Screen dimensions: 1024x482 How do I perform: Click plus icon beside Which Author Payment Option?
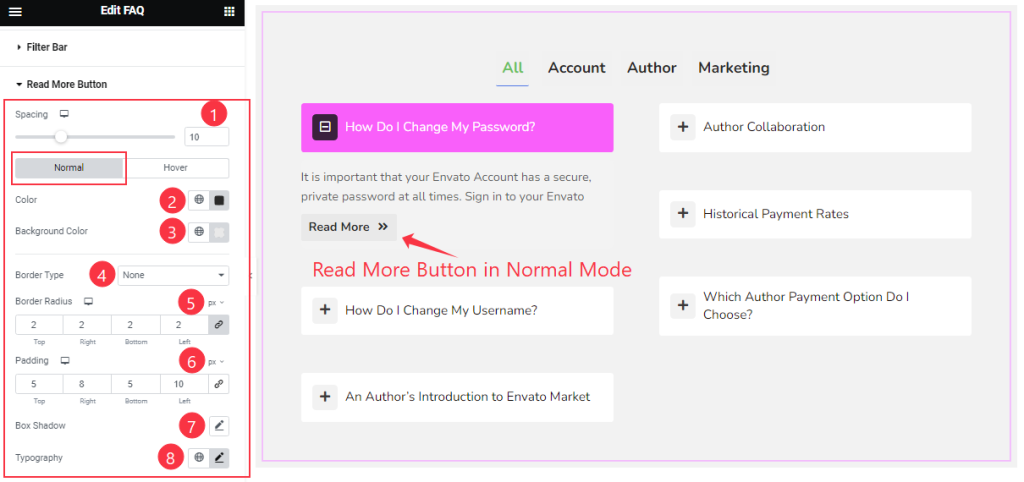(x=682, y=306)
